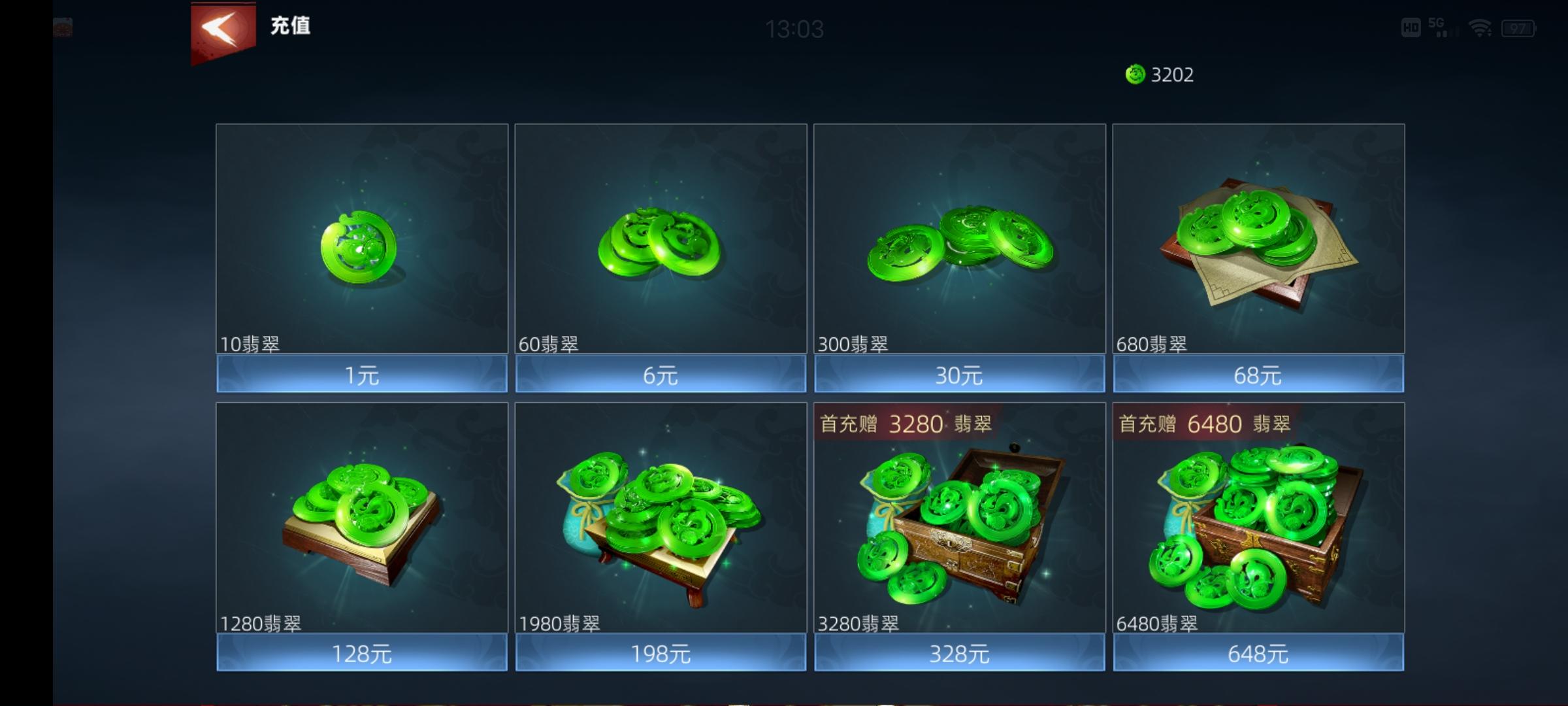Select the single jade coin image
1568x706 pixels.
point(359,247)
